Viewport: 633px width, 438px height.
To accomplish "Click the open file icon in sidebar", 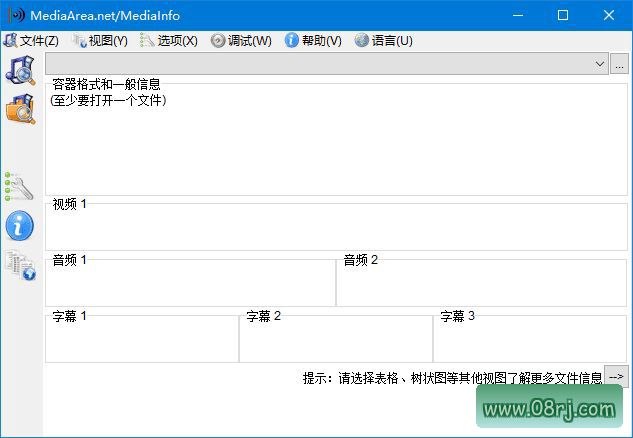I will [x=21, y=71].
